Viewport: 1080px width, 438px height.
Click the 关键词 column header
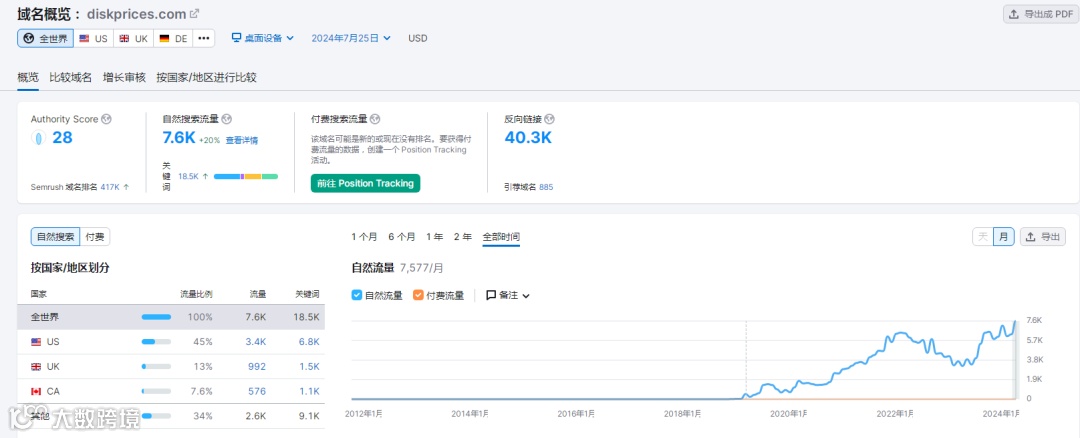click(x=307, y=294)
